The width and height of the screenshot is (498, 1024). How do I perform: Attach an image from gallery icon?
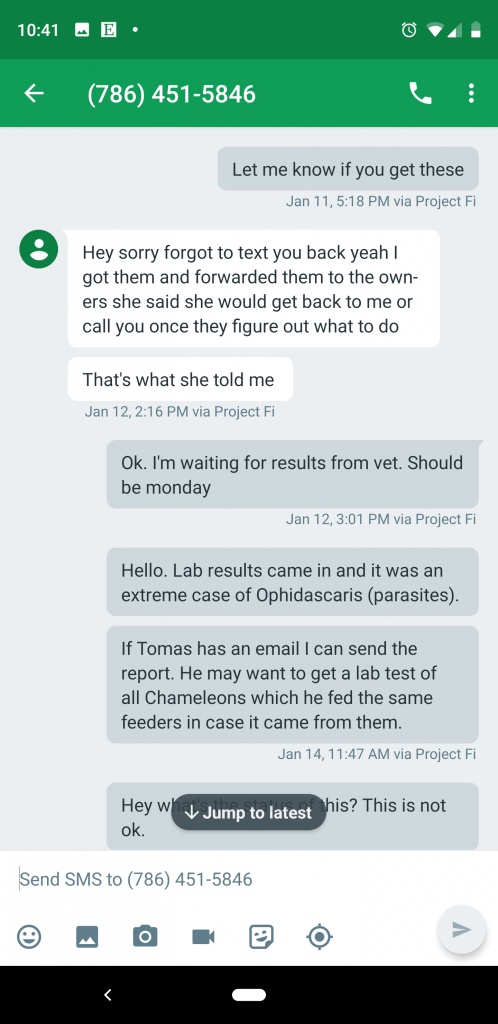[87, 936]
